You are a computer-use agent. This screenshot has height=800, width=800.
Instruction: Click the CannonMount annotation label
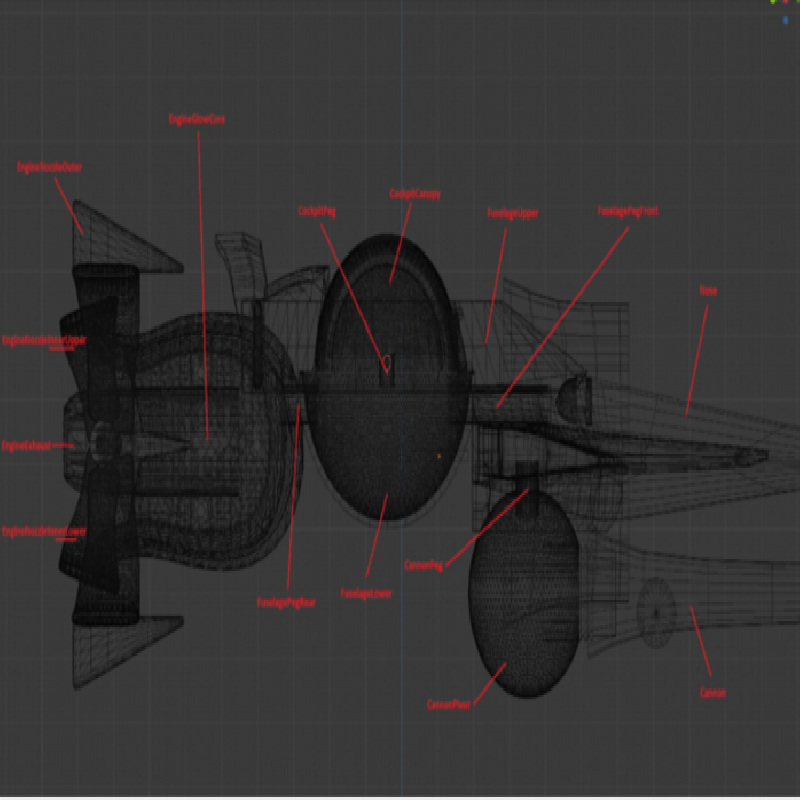pos(449,704)
